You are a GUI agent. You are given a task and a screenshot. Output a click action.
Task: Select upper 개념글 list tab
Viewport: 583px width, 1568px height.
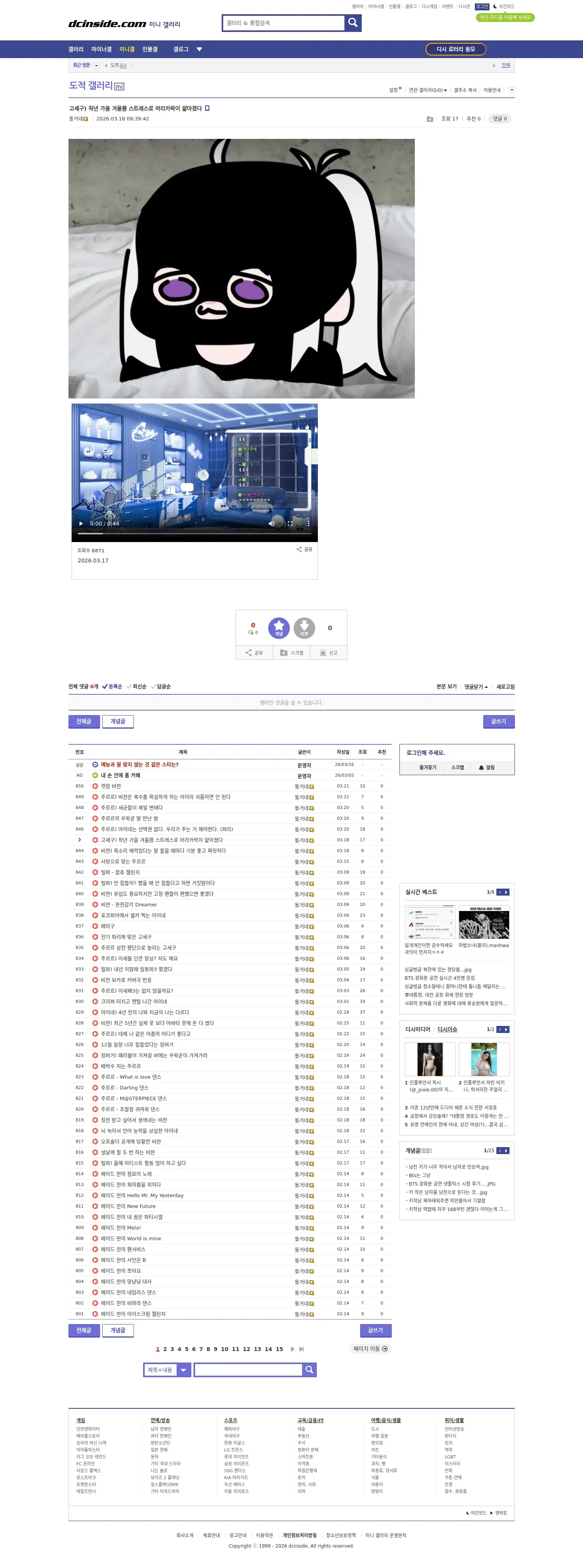pyautogui.click(x=118, y=721)
